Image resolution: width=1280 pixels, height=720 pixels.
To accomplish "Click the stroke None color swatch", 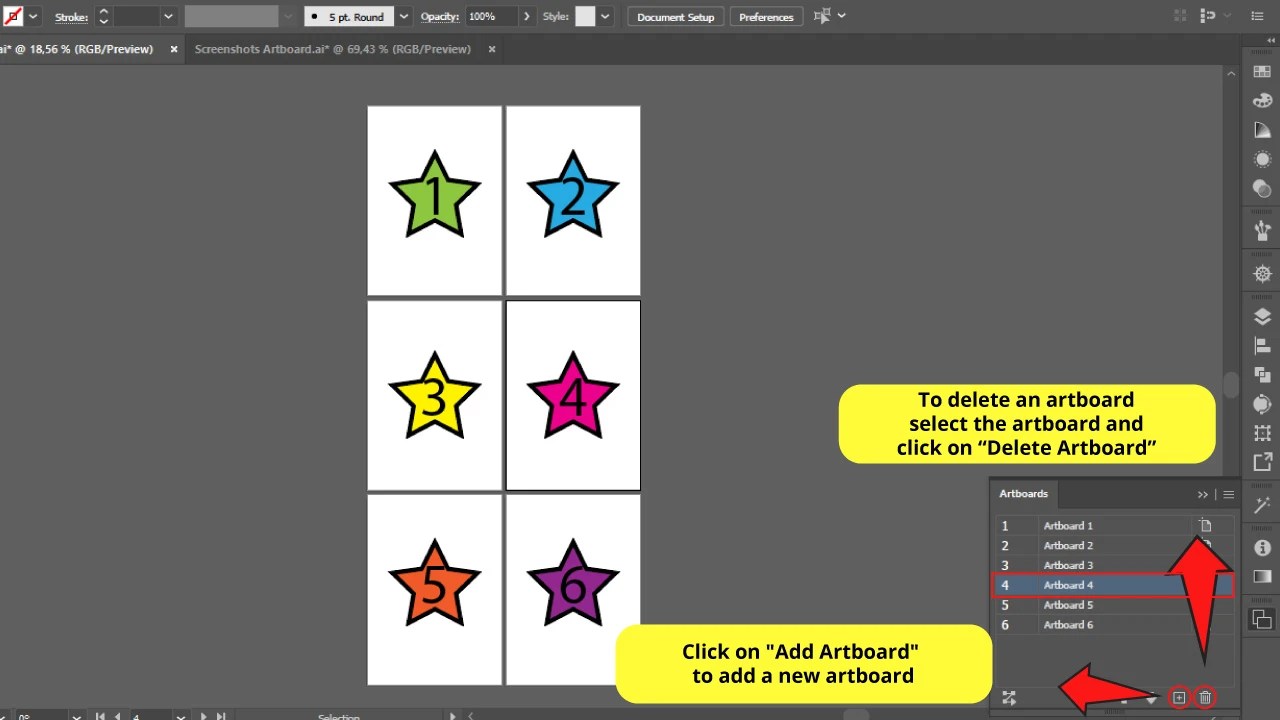I will (13, 16).
